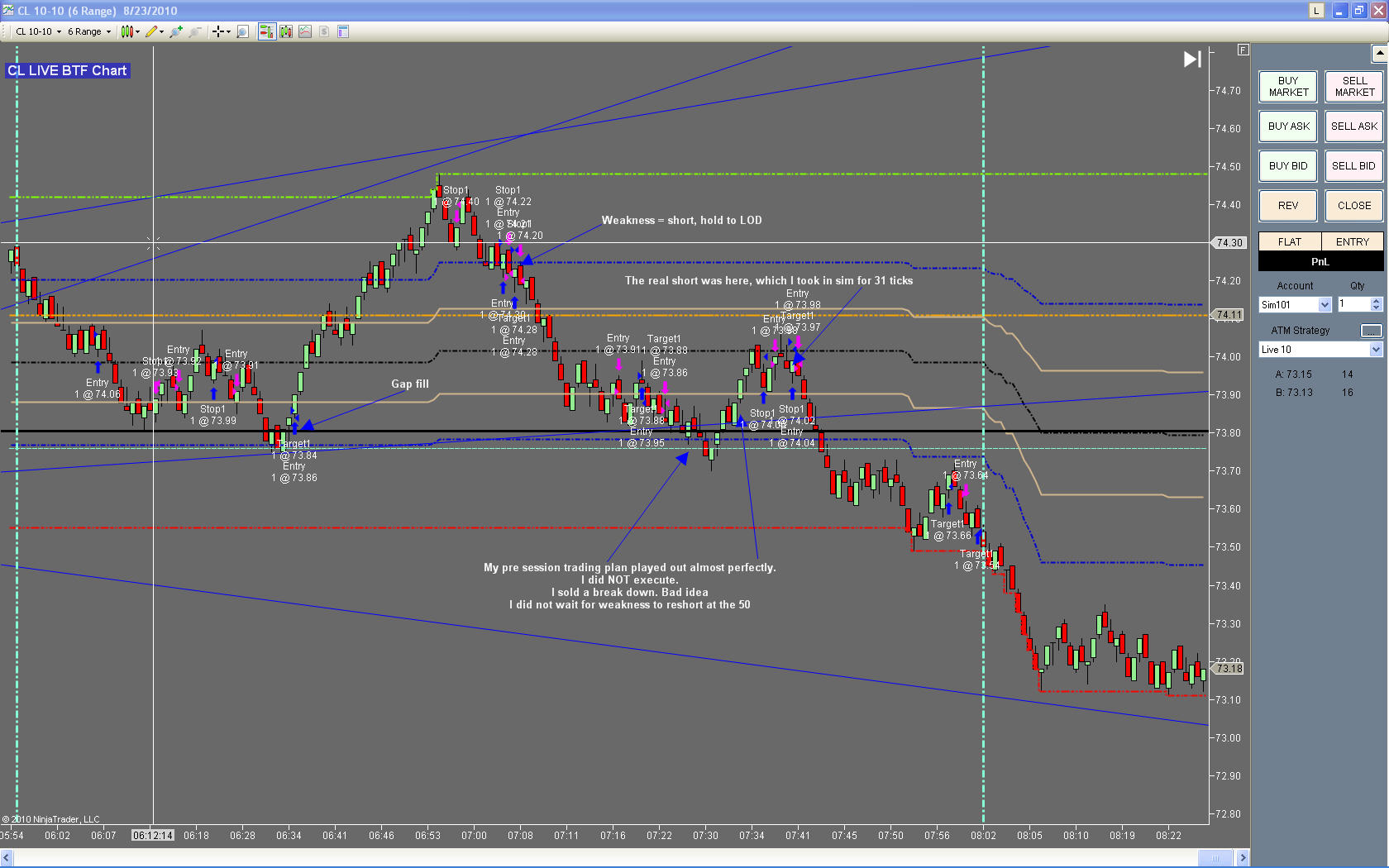1389x868 pixels.
Task: Decrease quantity with the down stepper
Action: pos(1376,308)
